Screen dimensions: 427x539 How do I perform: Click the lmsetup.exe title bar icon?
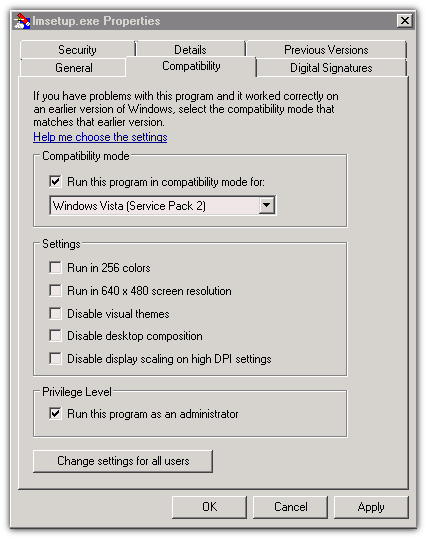click(x=22, y=21)
